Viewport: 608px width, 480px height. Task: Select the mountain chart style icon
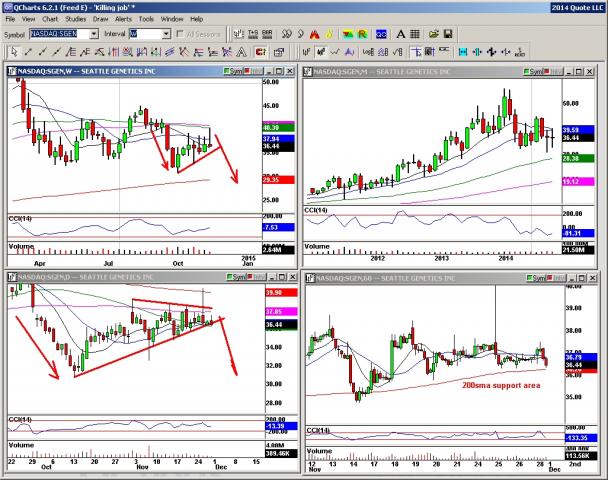pyautogui.click(x=349, y=52)
